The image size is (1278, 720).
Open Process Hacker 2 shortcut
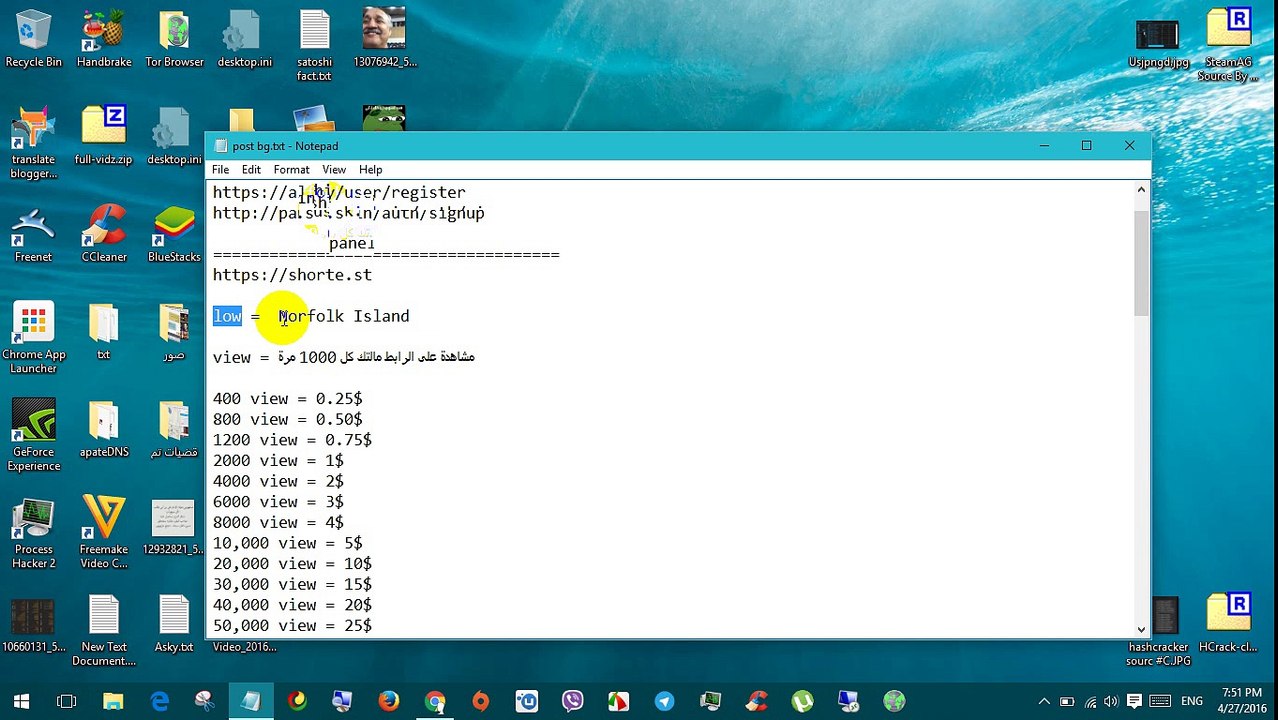(x=33, y=533)
